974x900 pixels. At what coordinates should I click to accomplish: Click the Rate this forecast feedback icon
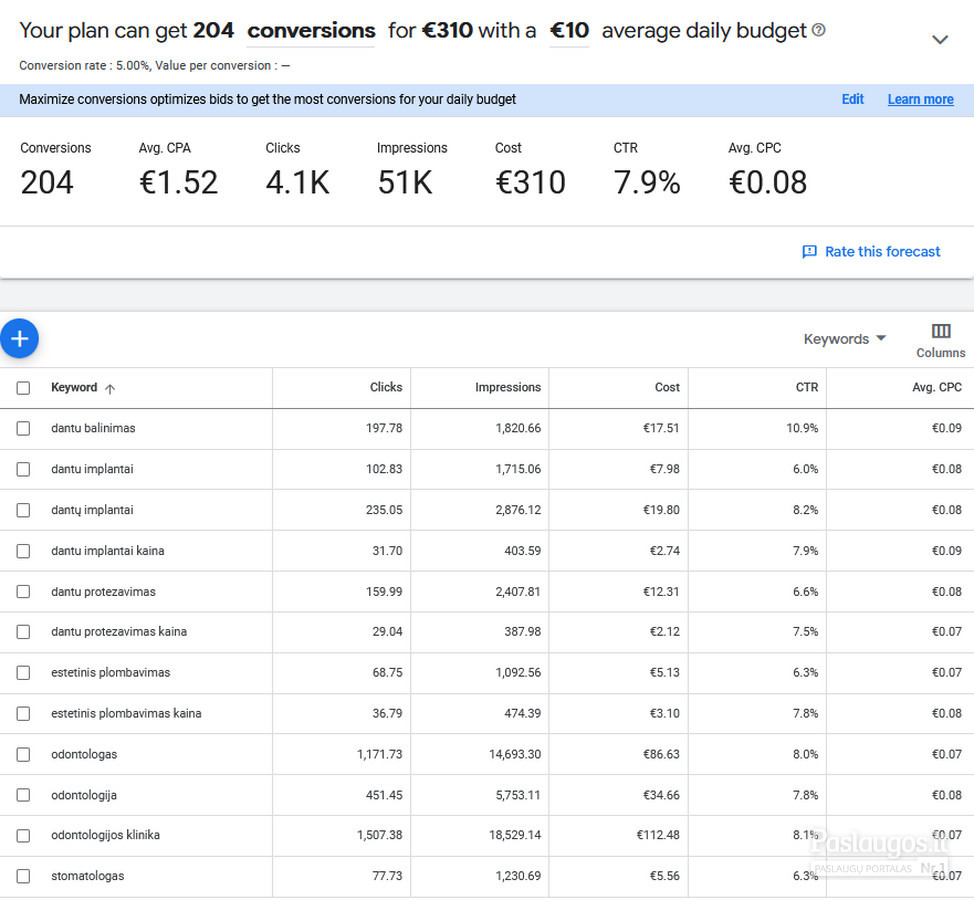[x=809, y=252]
